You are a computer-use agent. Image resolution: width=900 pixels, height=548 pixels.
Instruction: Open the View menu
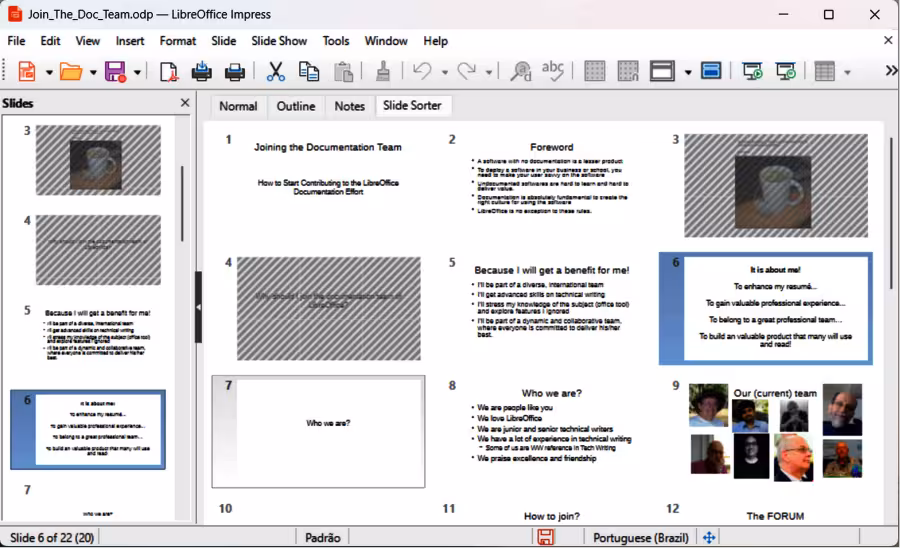tap(87, 41)
